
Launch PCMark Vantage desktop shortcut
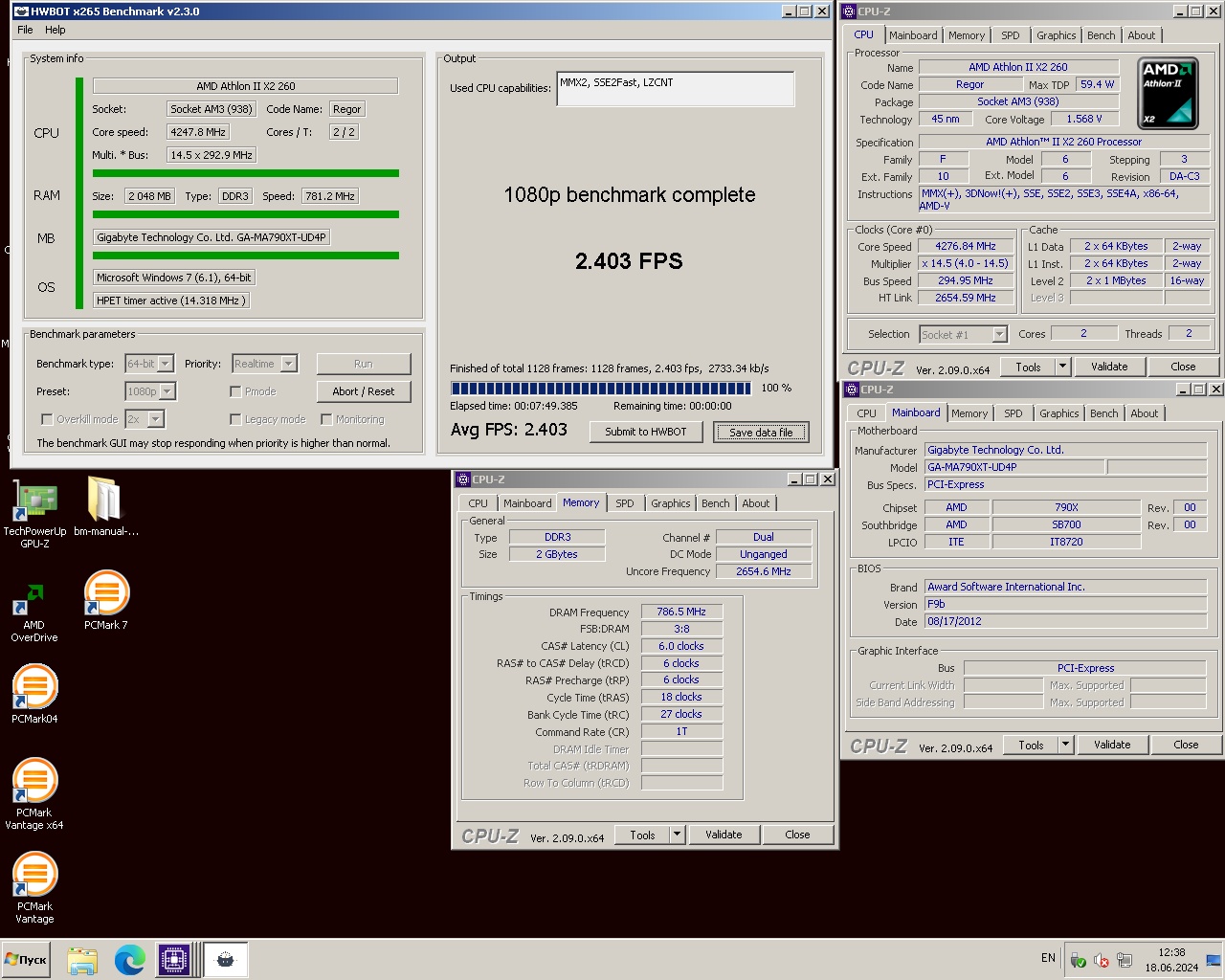tap(34, 887)
